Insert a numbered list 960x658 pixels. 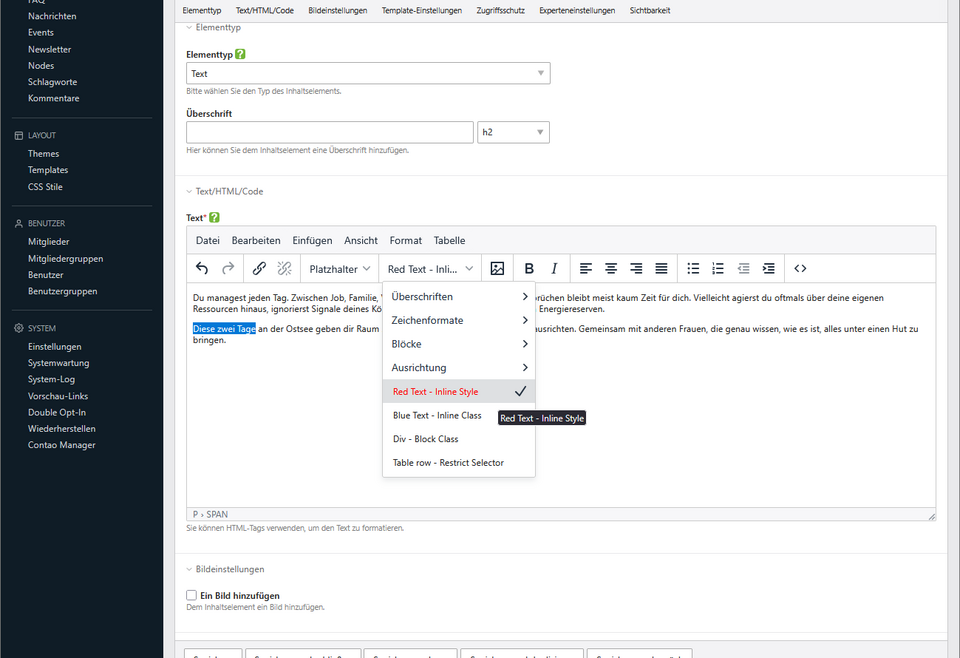pyautogui.click(x=718, y=268)
